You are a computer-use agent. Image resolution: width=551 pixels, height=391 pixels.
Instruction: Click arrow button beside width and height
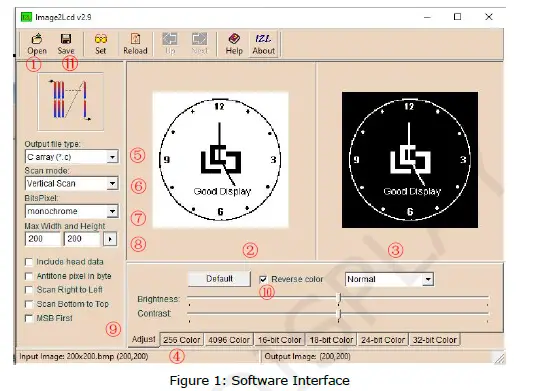click(x=110, y=239)
